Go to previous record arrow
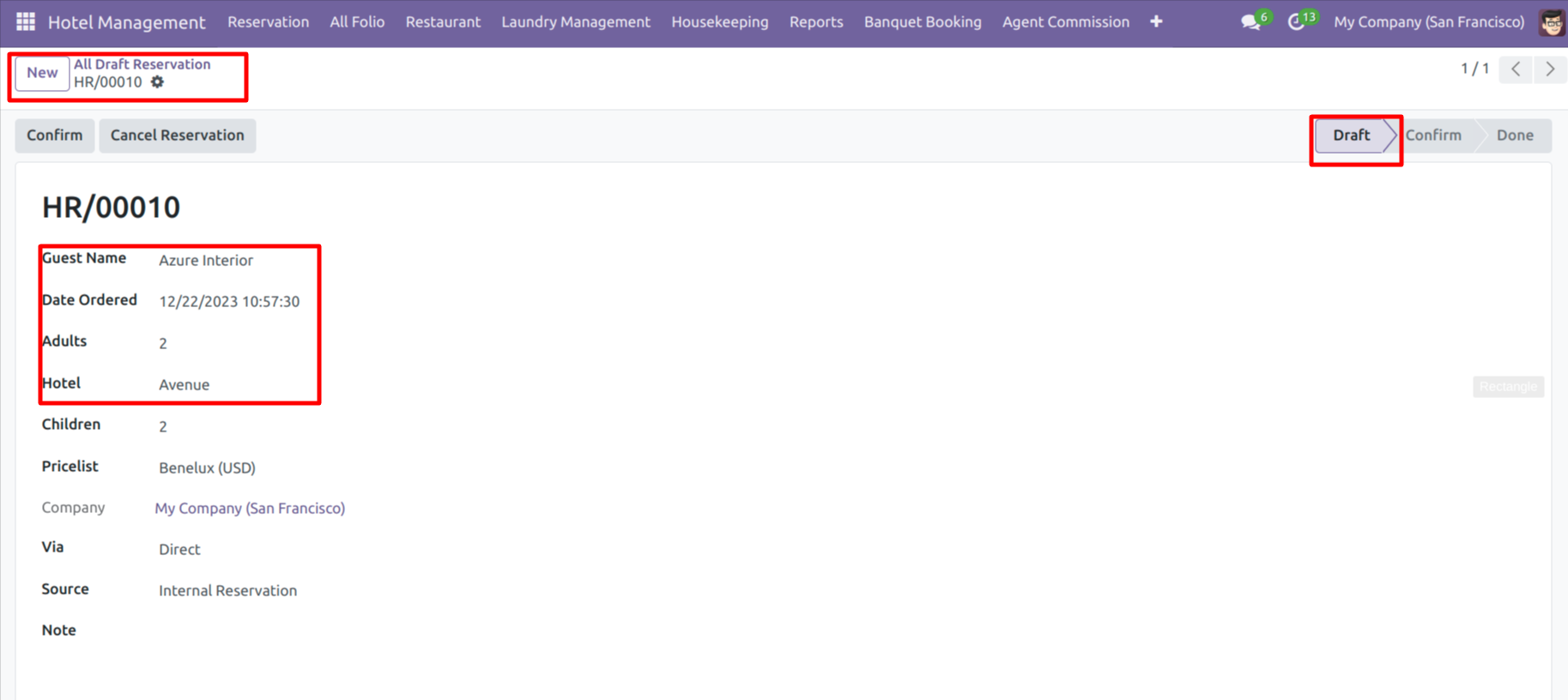 [1516, 69]
